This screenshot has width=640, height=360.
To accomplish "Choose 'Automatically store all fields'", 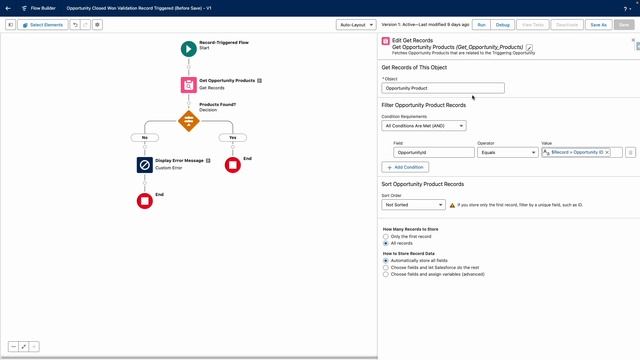I will pyautogui.click(x=386, y=260).
